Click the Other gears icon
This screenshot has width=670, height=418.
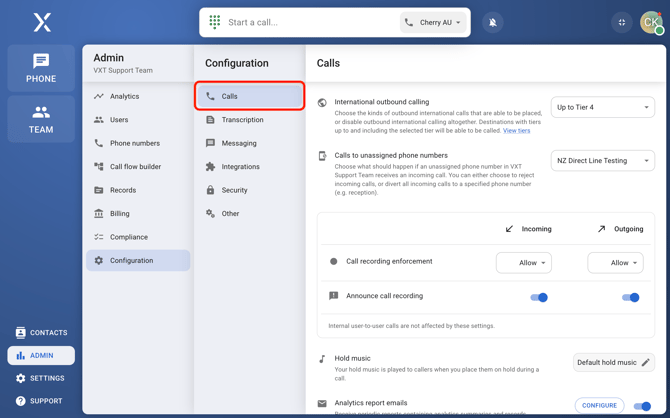[210, 213]
